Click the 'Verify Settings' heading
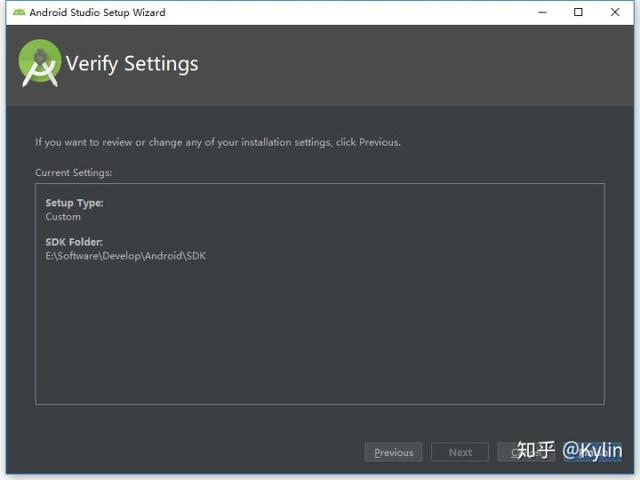 pyautogui.click(x=132, y=64)
